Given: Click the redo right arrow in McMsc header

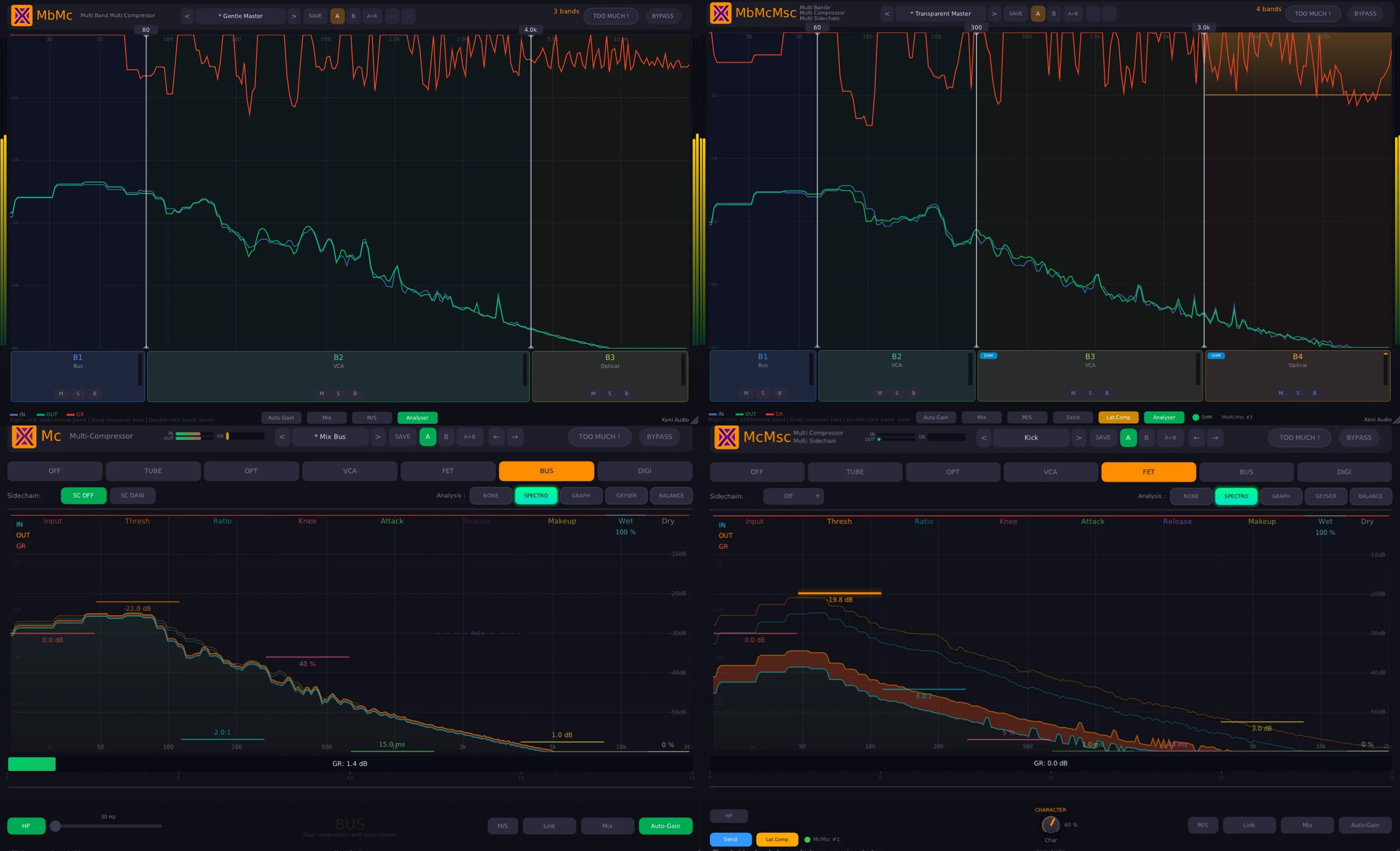Looking at the screenshot, I should (1215, 437).
